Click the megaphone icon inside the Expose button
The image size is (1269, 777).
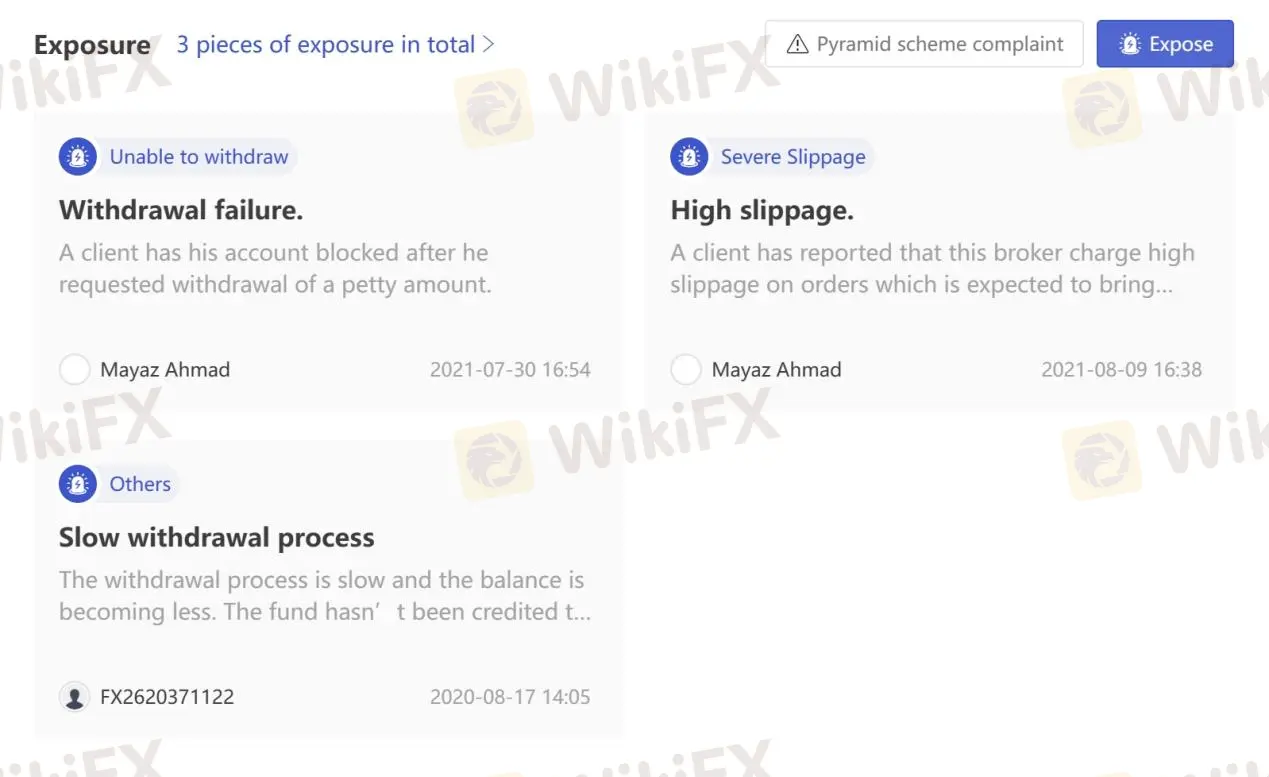coord(1129,43)
